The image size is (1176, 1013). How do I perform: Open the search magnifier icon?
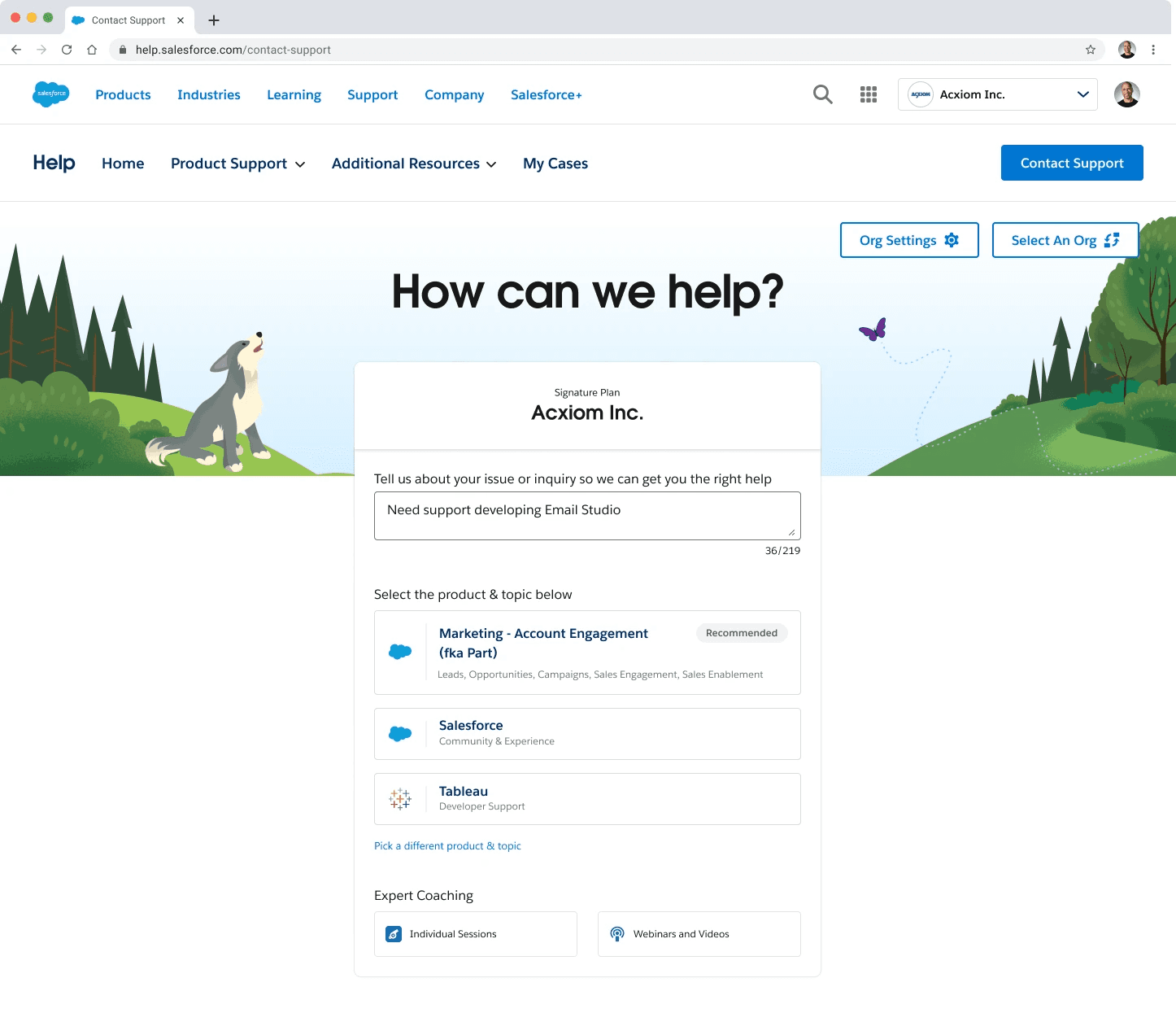tap(823, 94)
